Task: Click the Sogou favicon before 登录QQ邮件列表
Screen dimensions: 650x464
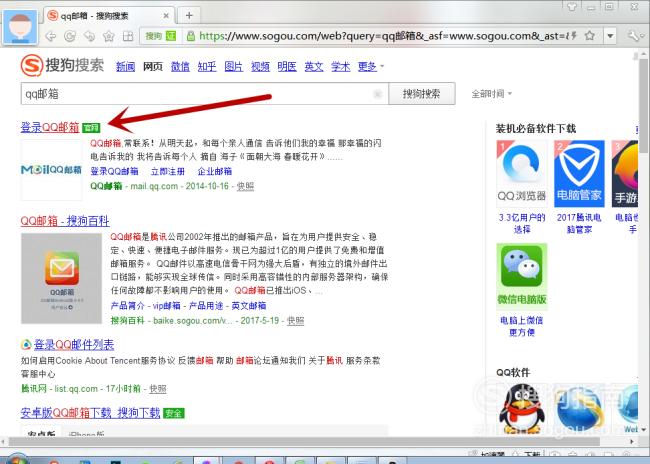Action: 26,345
